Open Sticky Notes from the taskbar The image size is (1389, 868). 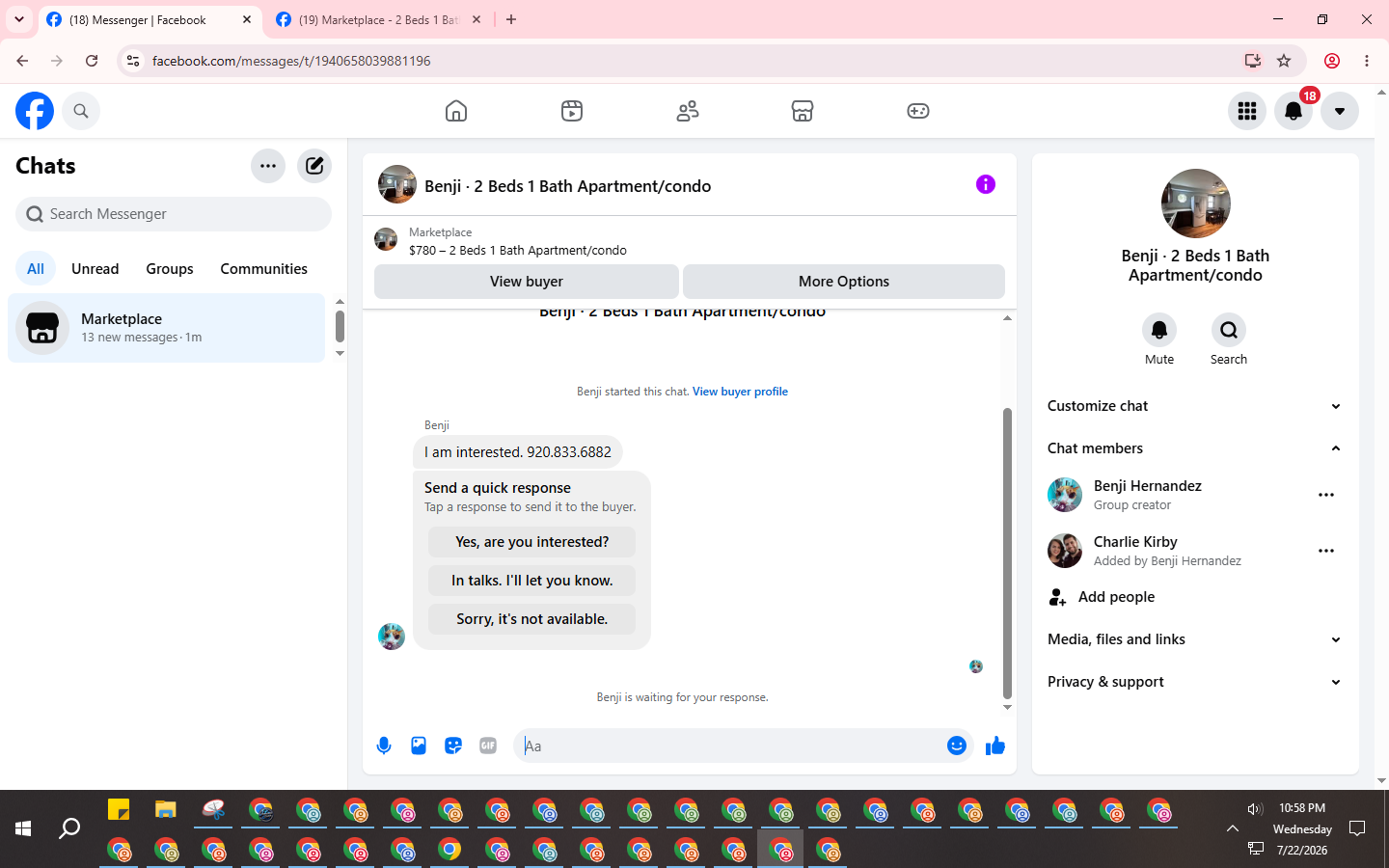click(119, 809)
